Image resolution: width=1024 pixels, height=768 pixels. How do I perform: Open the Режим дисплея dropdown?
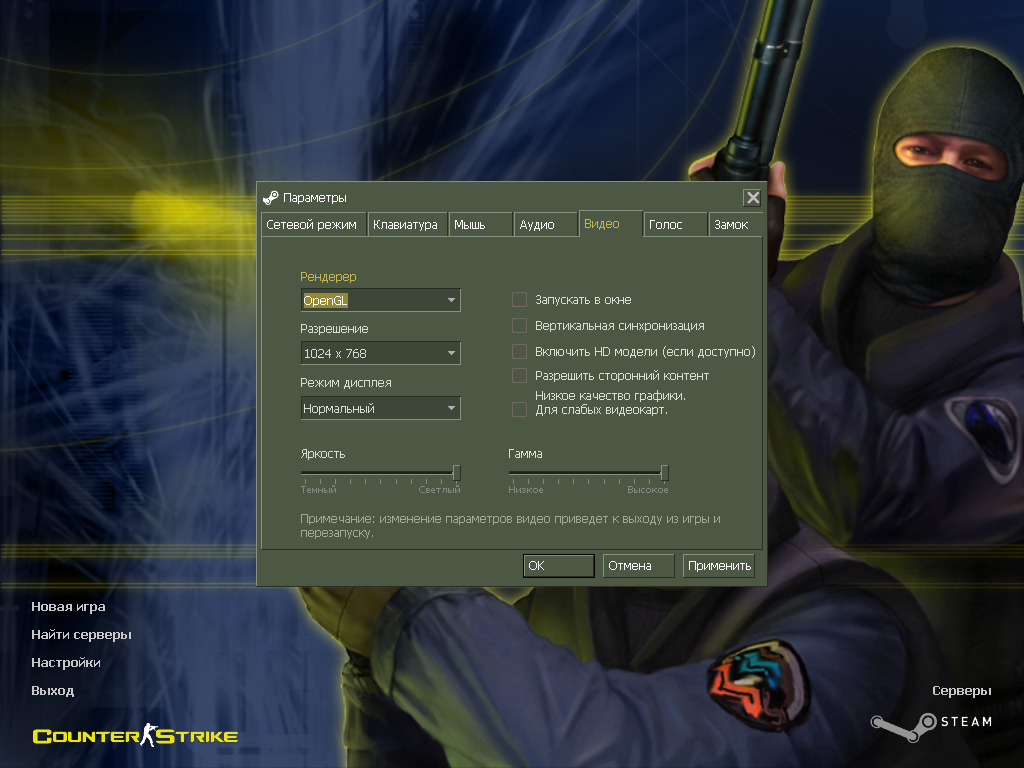(x=381, y=408)
